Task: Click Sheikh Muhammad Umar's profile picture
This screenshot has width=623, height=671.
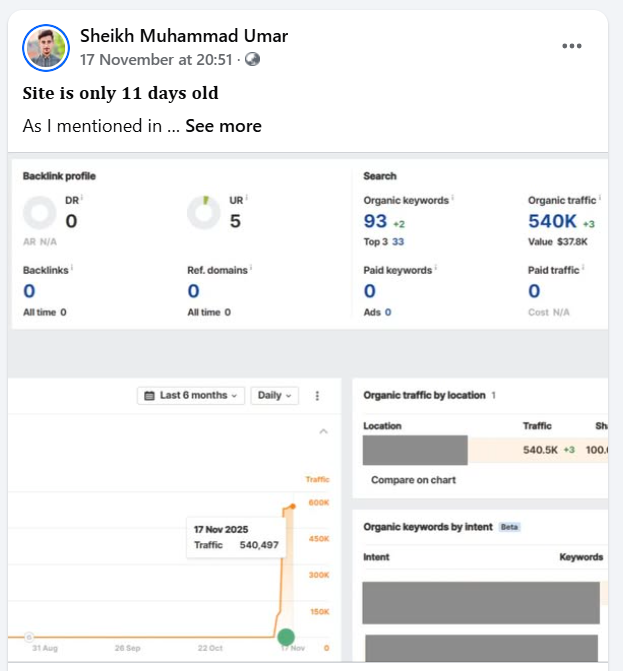Action: click(x=46, y=47)
